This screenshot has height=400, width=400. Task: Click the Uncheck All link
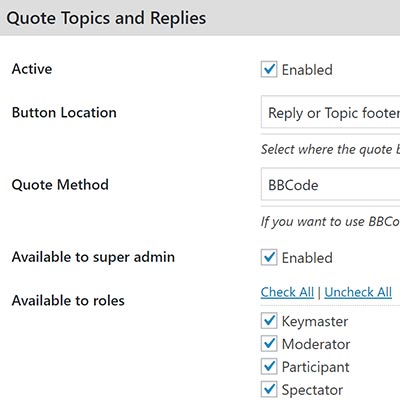pyautogui.click(x=358, y=292)
